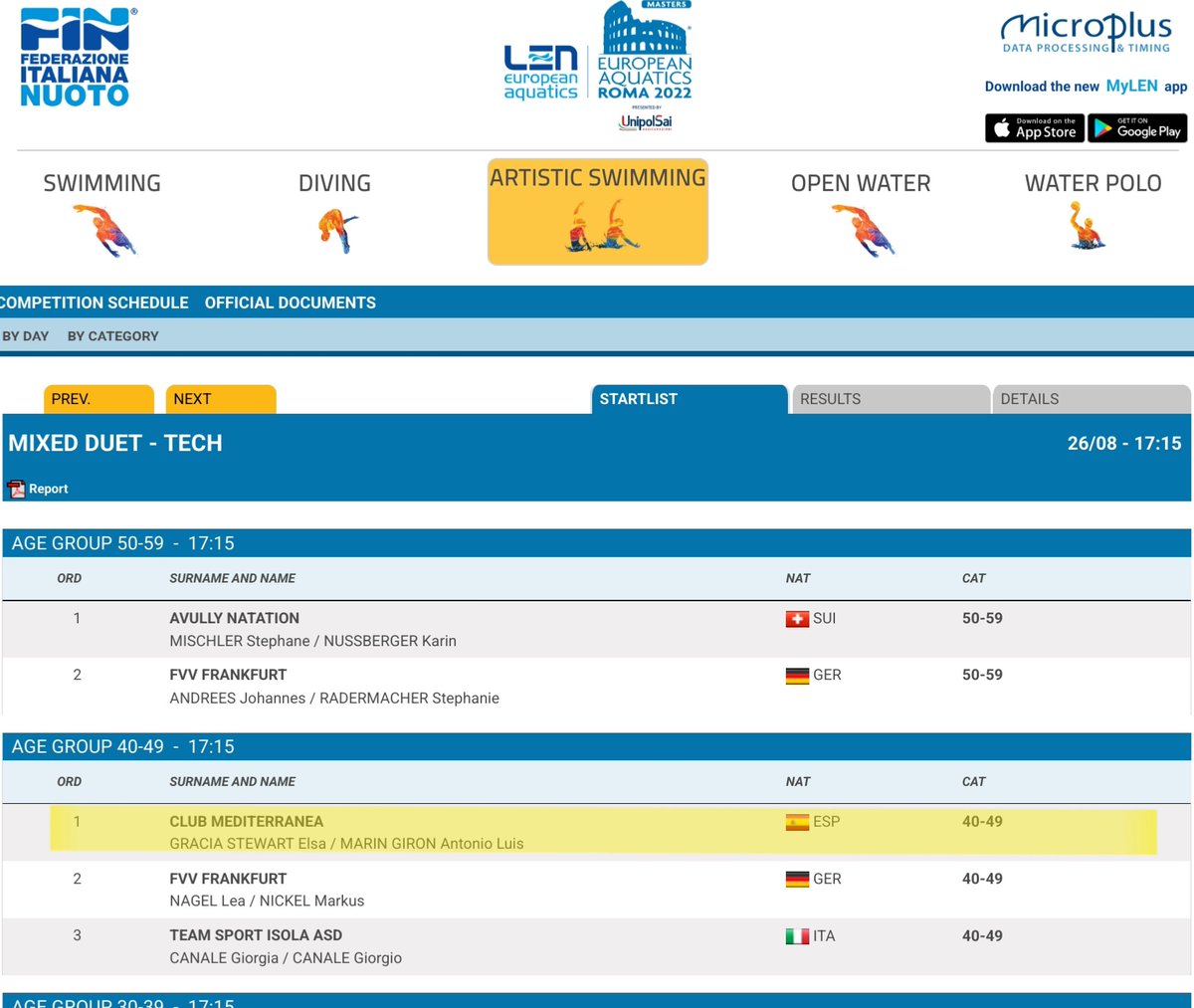Open the Open Water discipline icon

click(x=862, y=231)
